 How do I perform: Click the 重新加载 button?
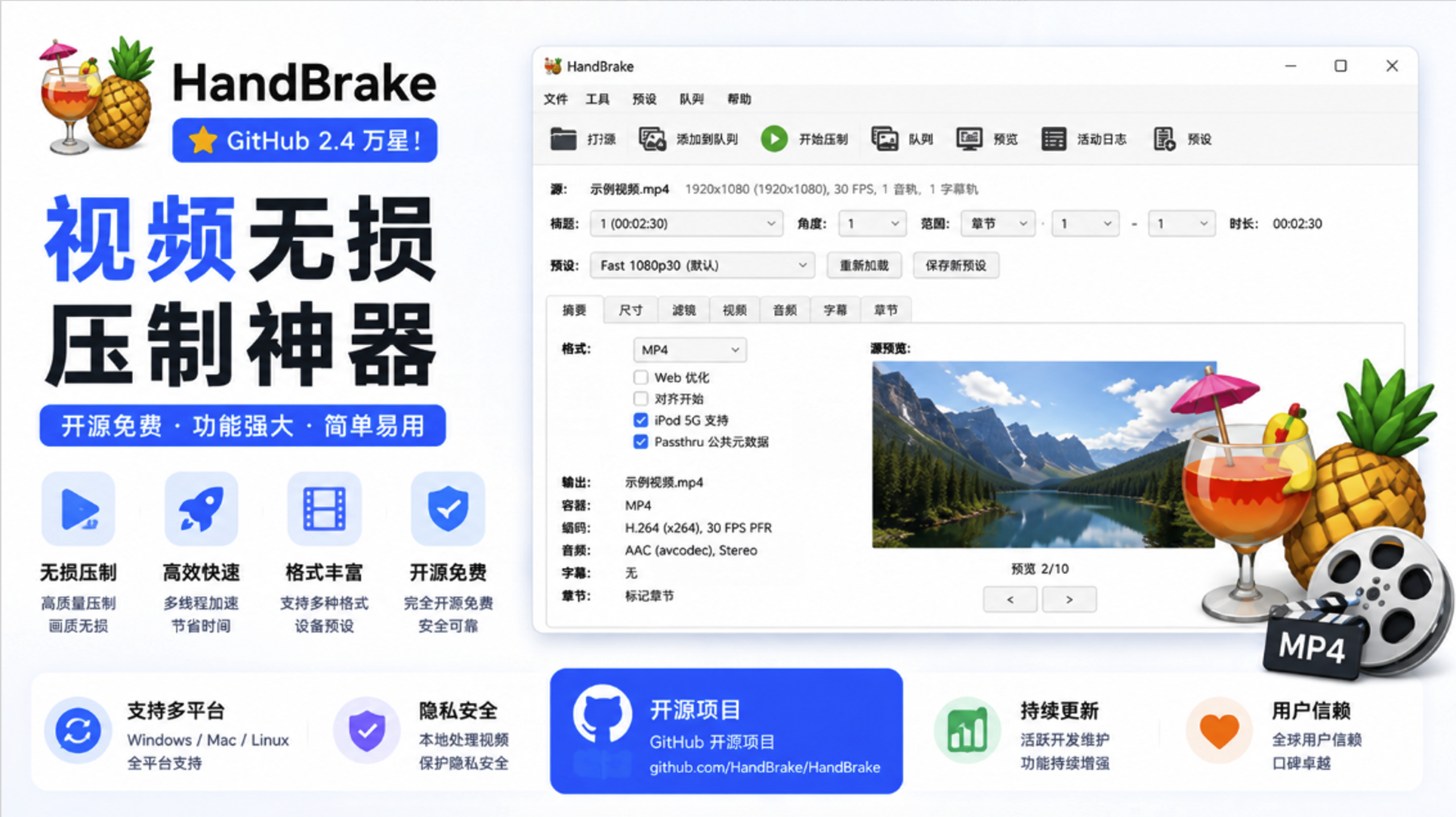point(864,266)
